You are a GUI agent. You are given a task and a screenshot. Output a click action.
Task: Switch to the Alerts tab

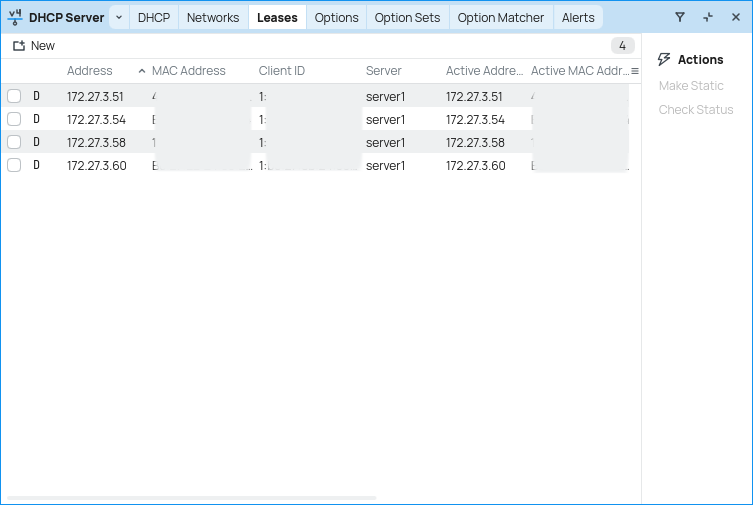point(578,18)
